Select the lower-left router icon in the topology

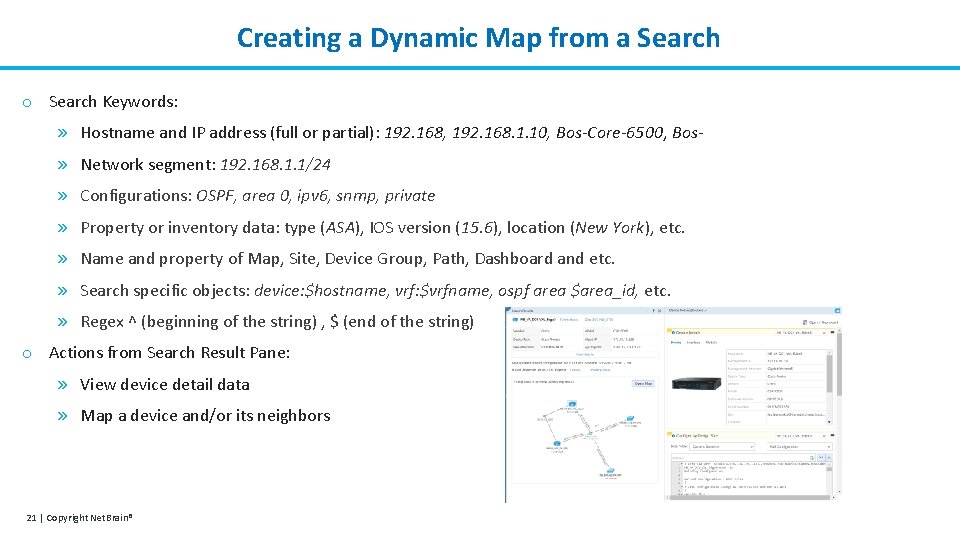[x=557, y=443]
